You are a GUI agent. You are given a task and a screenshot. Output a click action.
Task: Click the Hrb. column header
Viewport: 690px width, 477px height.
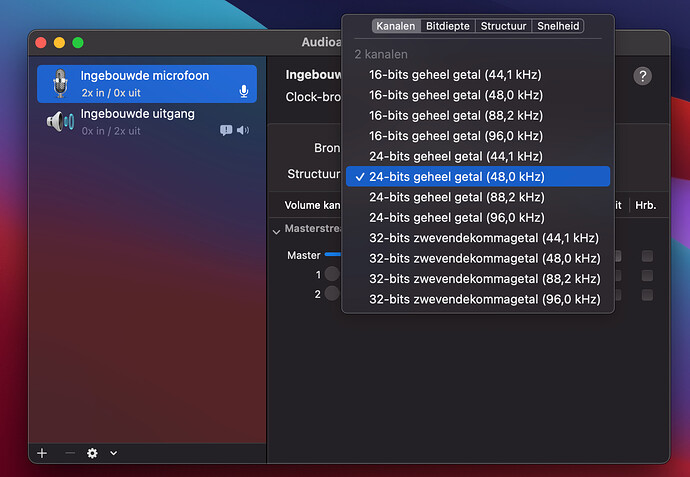(x=646, y=205)
